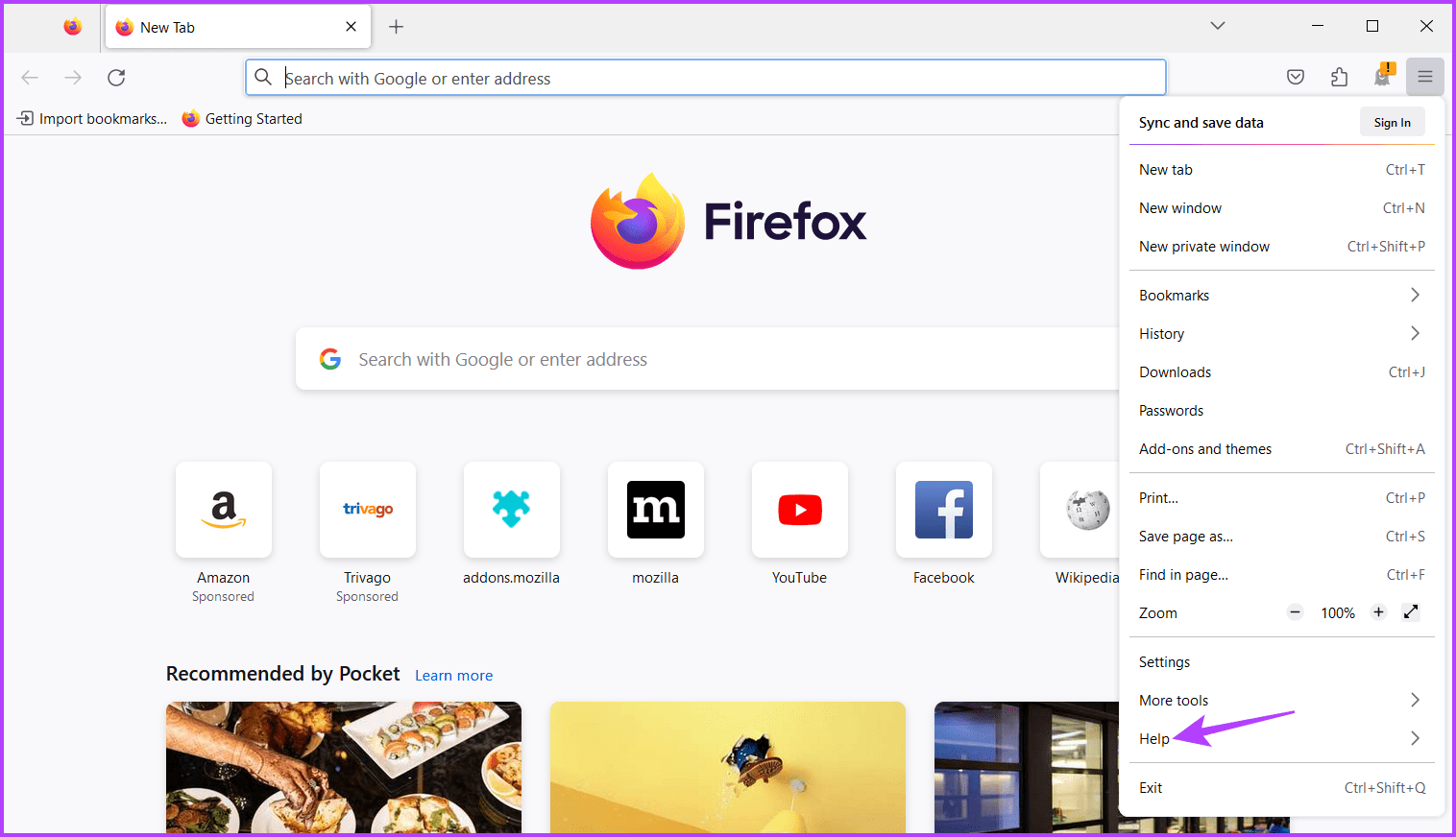Open the Wikipedia shortcut tile

pos(1080,510)
